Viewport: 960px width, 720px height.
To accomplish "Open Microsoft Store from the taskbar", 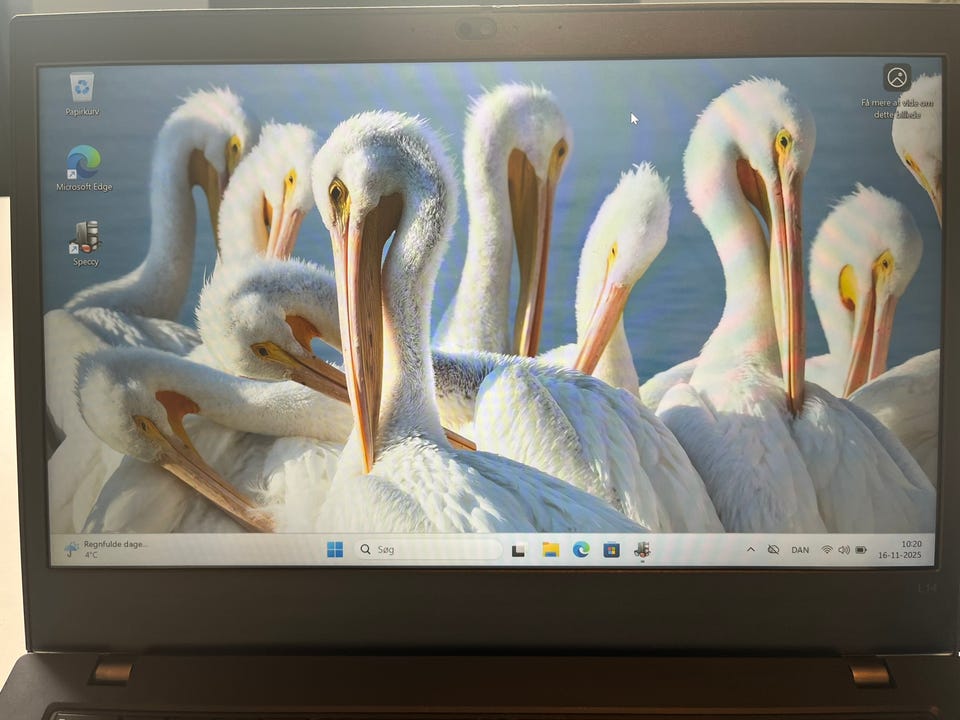I will [611, 550].
